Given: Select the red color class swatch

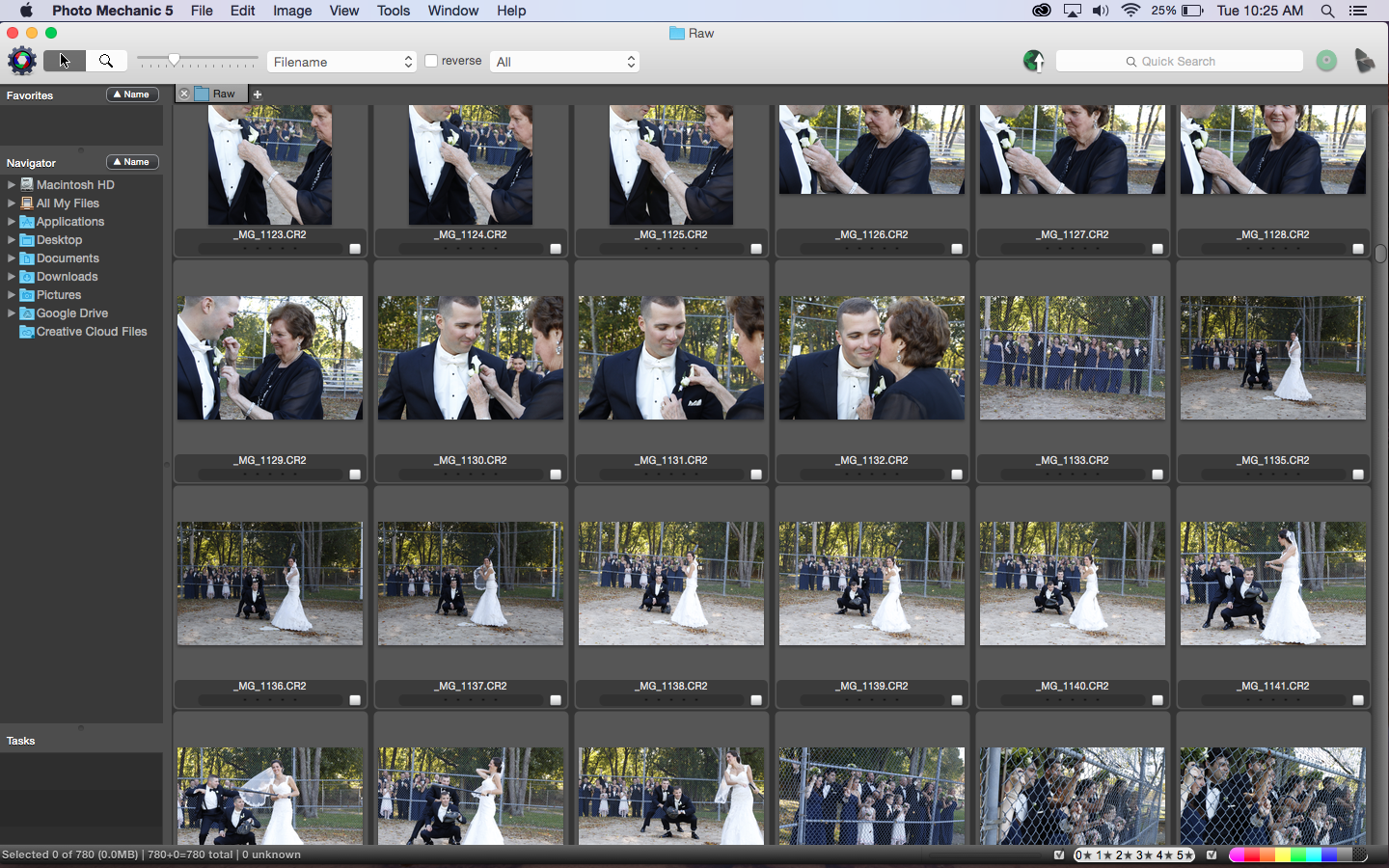Looking at the screenshot, I should click(1253, 854).
